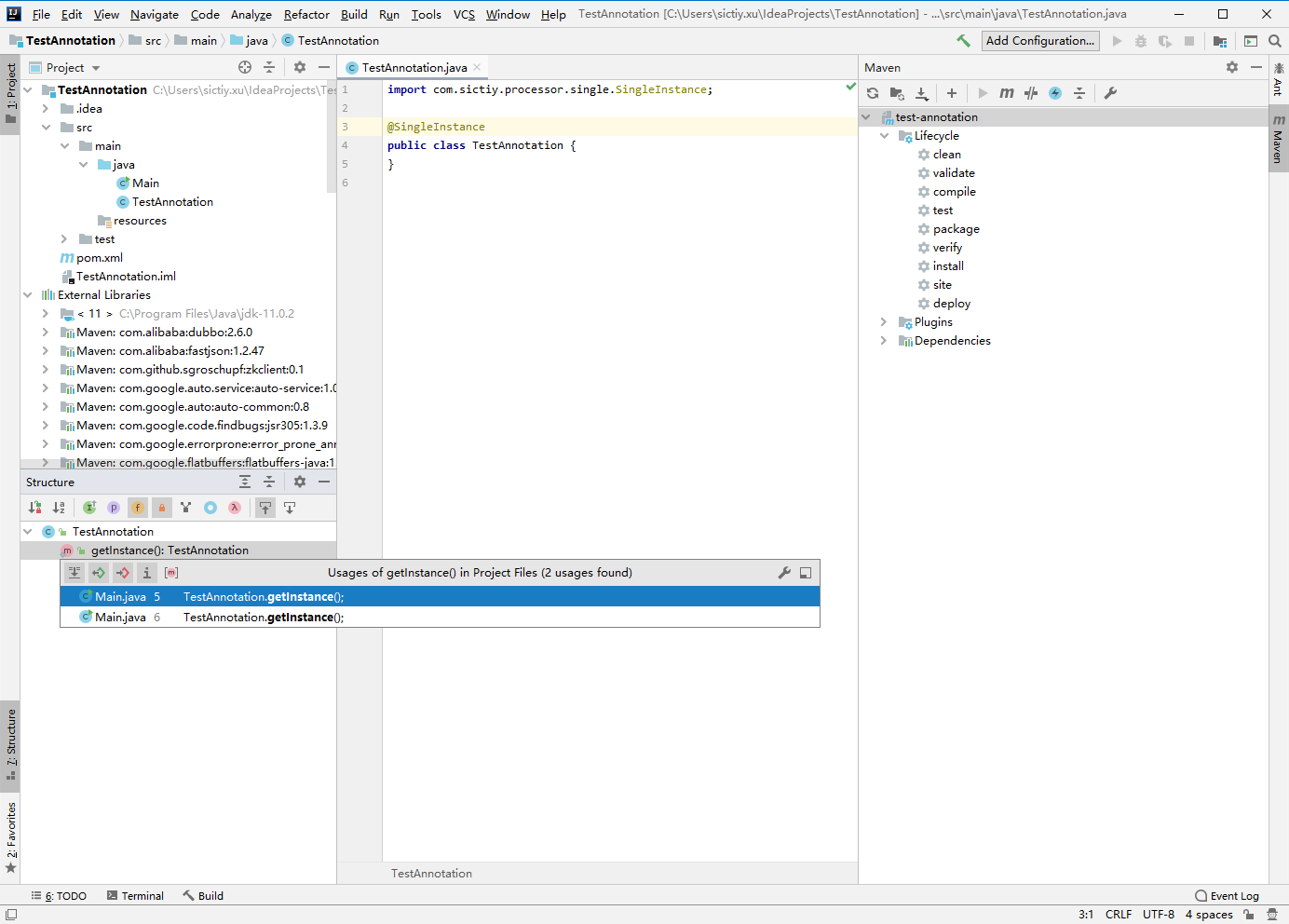
Task: Open Search Everywhere magnifier
Action: pos(1275,41)
